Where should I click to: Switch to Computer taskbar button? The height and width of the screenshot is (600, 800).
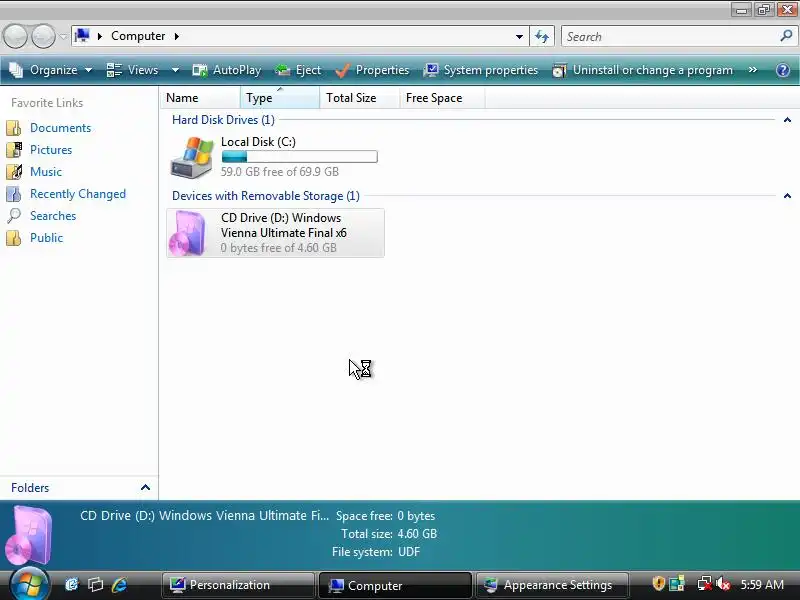coord(395,585)
